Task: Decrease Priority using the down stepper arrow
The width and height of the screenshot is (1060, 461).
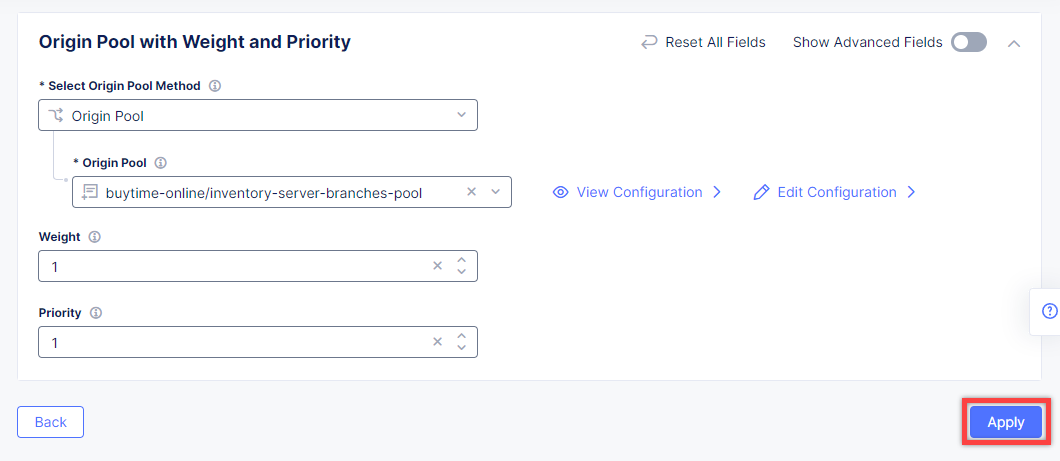Action: pyautogui.click(x=462, y=347)
